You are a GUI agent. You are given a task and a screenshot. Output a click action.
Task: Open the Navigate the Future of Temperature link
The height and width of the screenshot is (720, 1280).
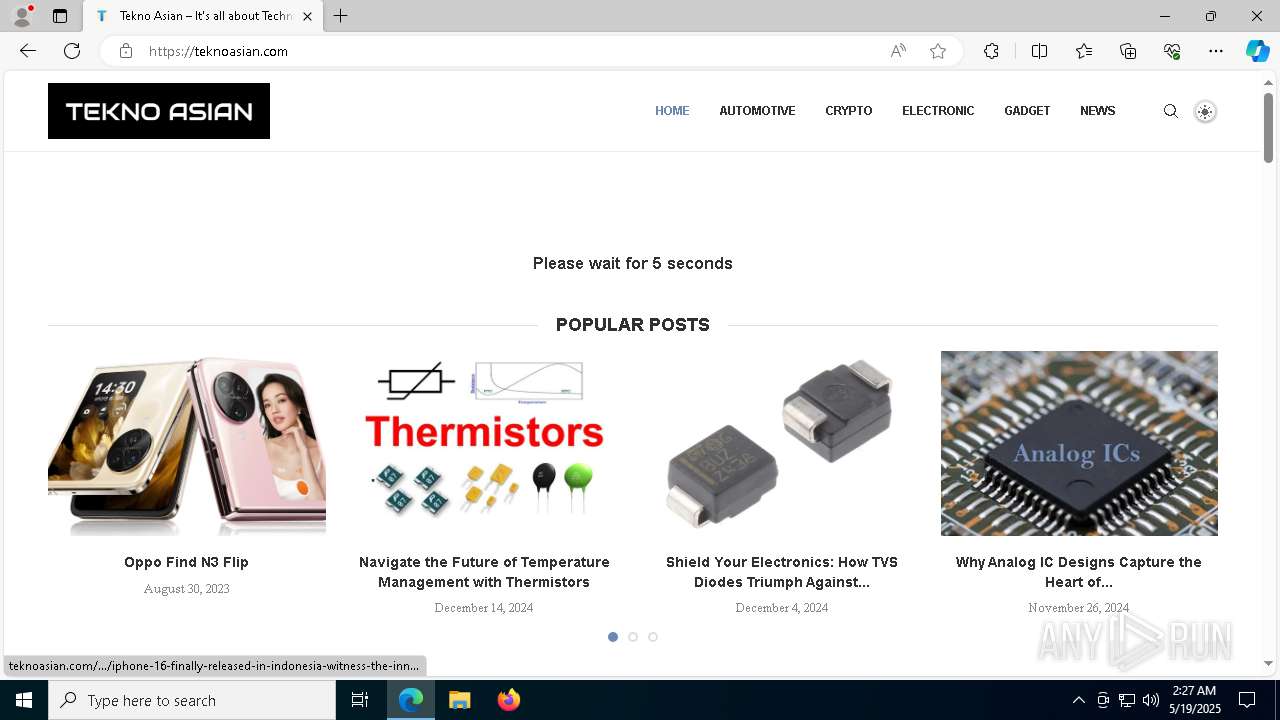coord(484,572)
